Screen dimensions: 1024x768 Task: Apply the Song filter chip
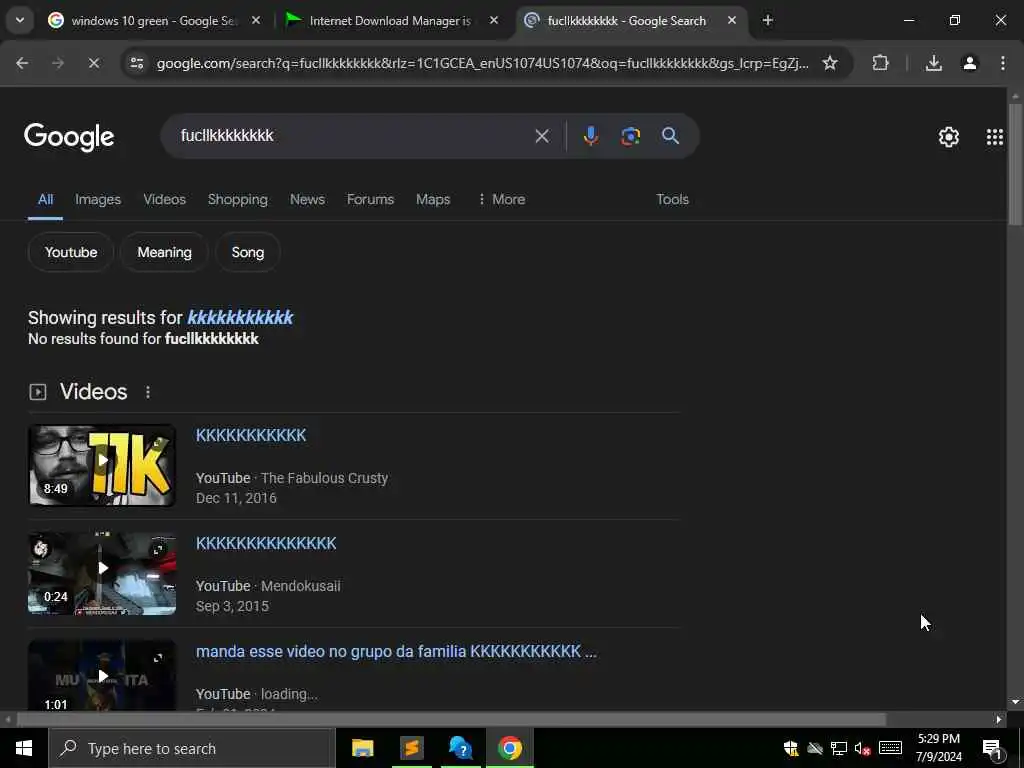248,252
